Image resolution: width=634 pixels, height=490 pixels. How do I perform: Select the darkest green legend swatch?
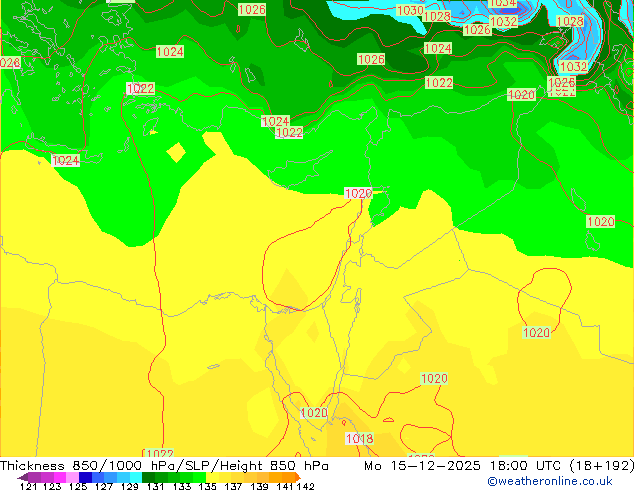(148, 477)
